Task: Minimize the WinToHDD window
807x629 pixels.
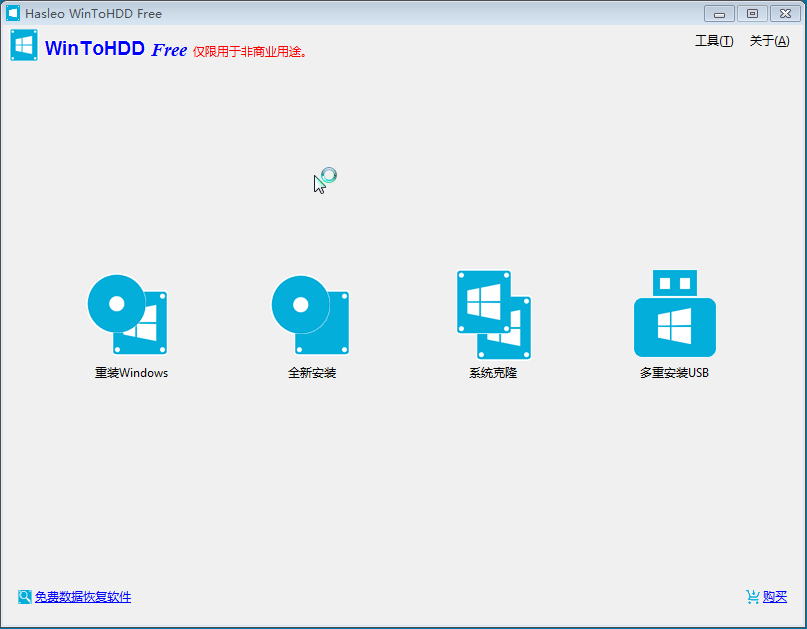Action: 719,13
